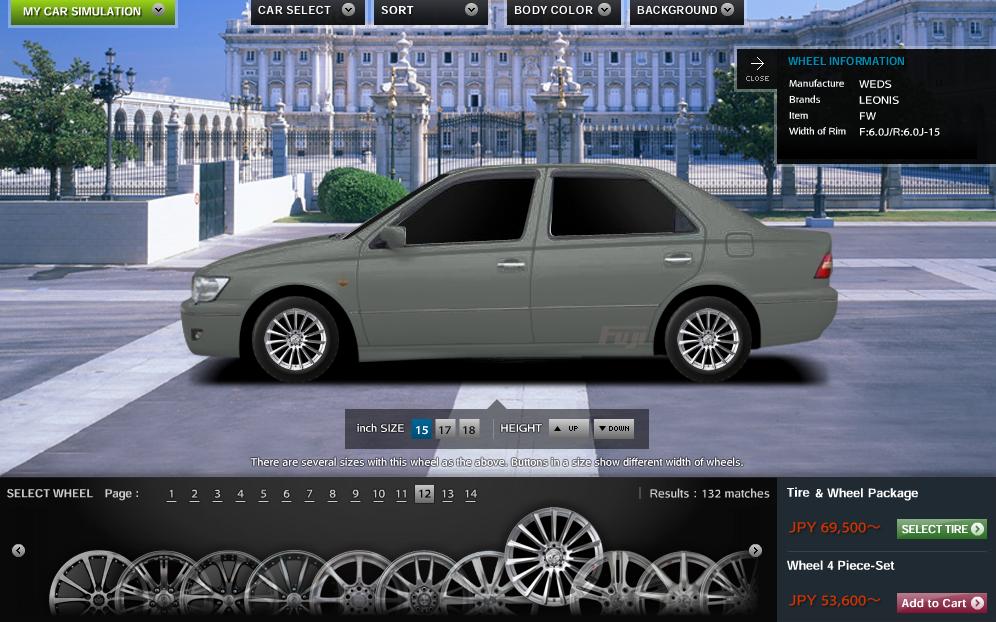Open the Sort dropdown
The image size is (996, 622).
[429, 10]
